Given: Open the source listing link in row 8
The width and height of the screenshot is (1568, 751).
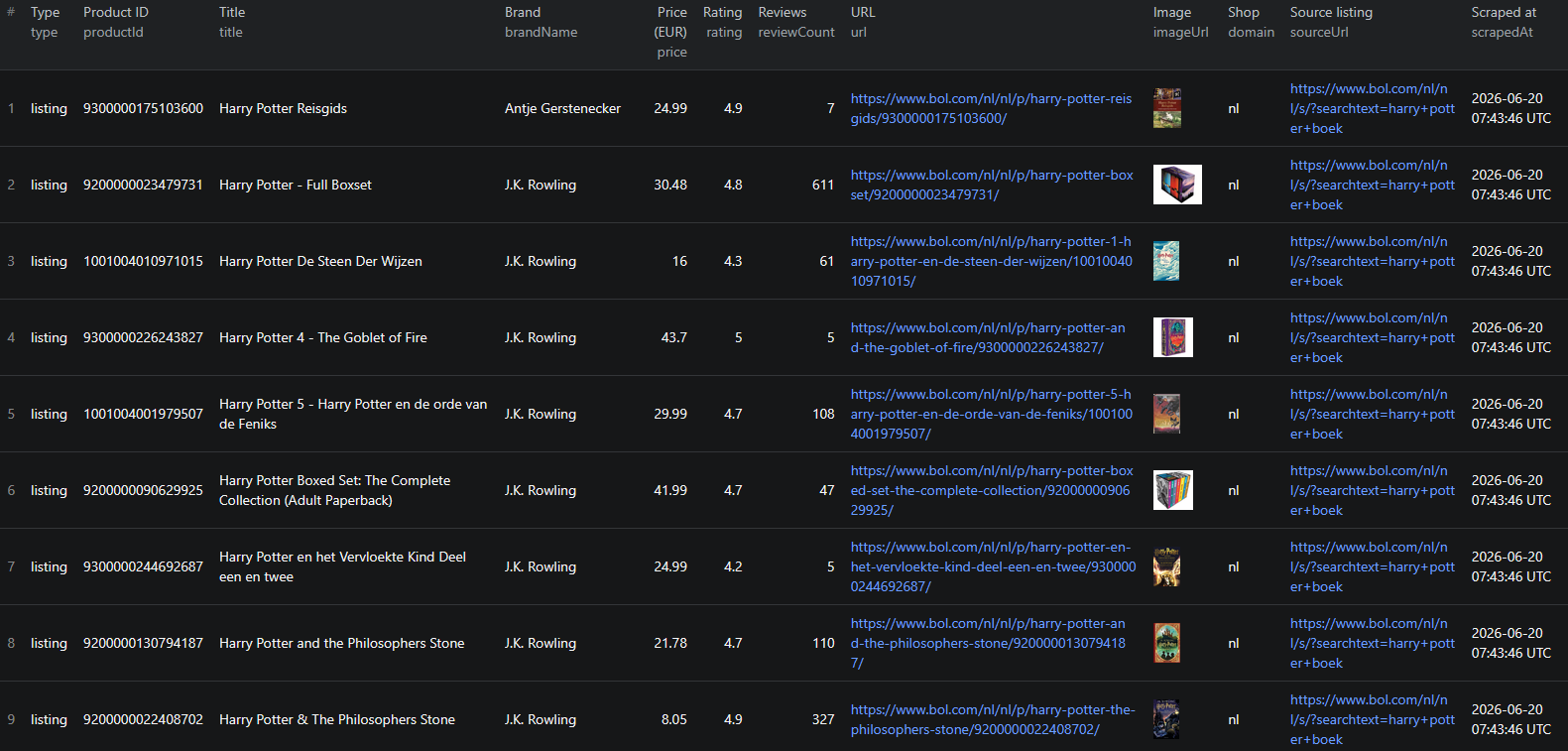Looking at the screenshot, I should [1373, 643].
